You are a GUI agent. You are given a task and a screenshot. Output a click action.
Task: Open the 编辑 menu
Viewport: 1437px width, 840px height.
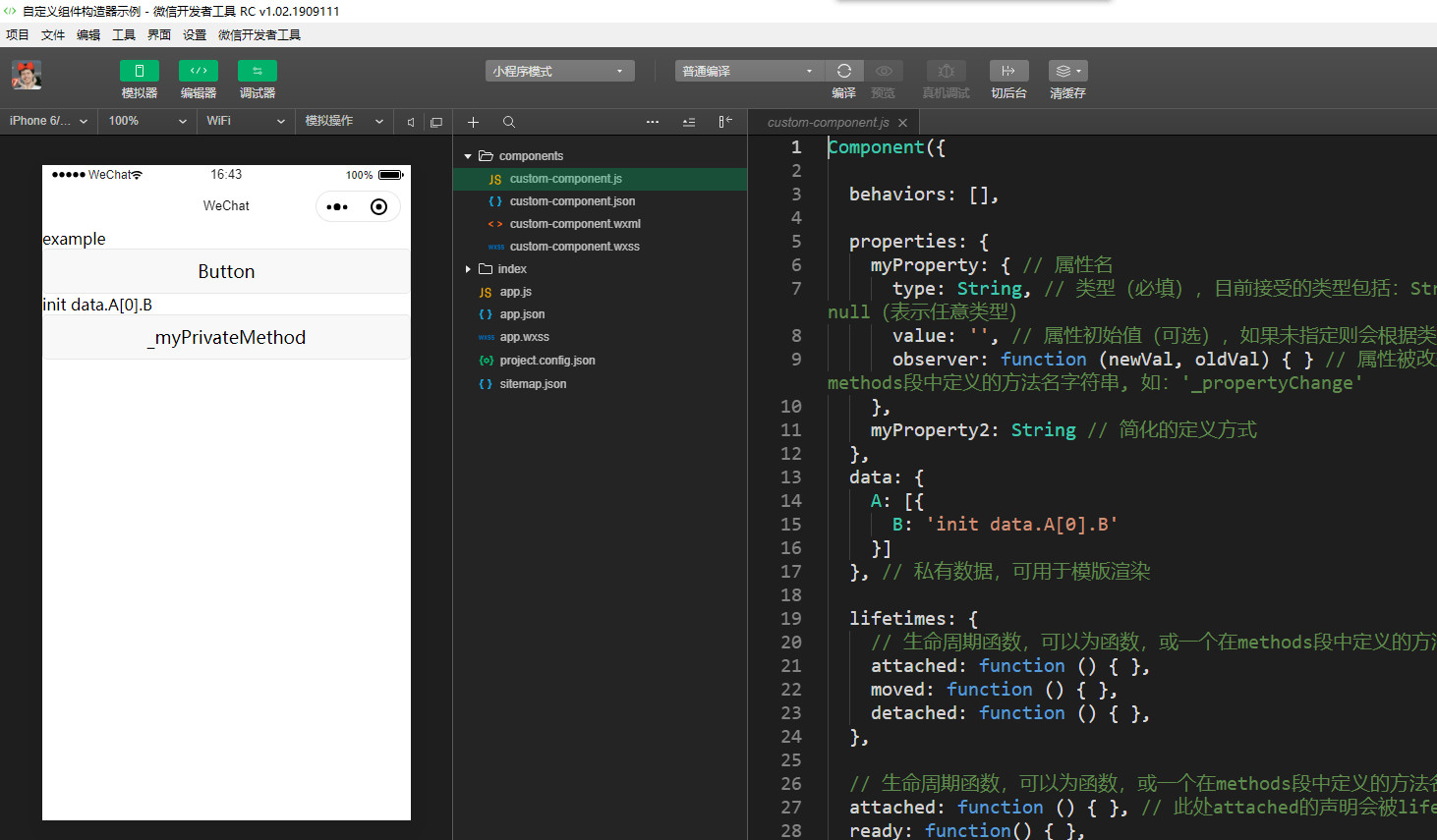coord(88,34)
